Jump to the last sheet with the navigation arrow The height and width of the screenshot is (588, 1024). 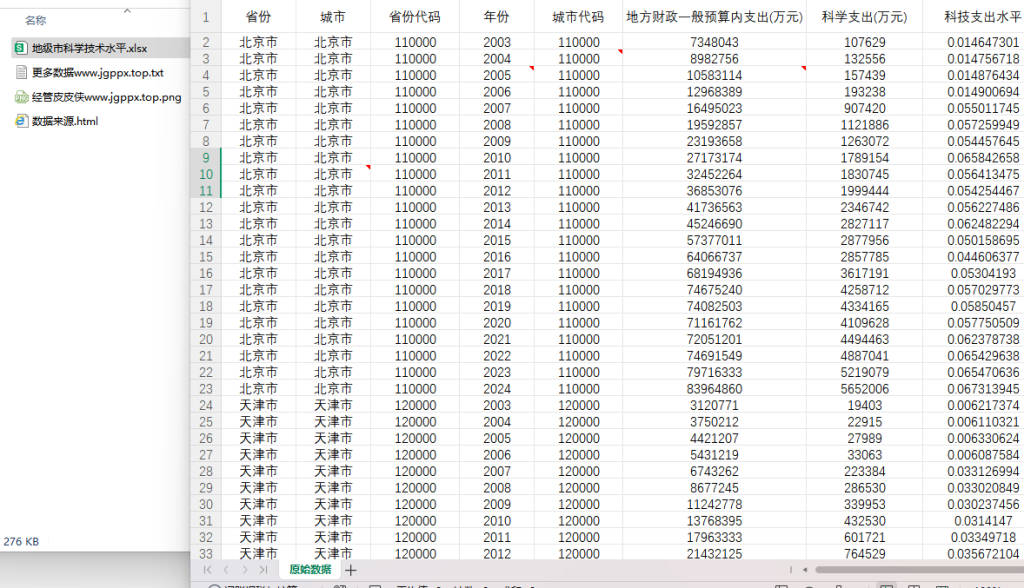coord(263,570)
